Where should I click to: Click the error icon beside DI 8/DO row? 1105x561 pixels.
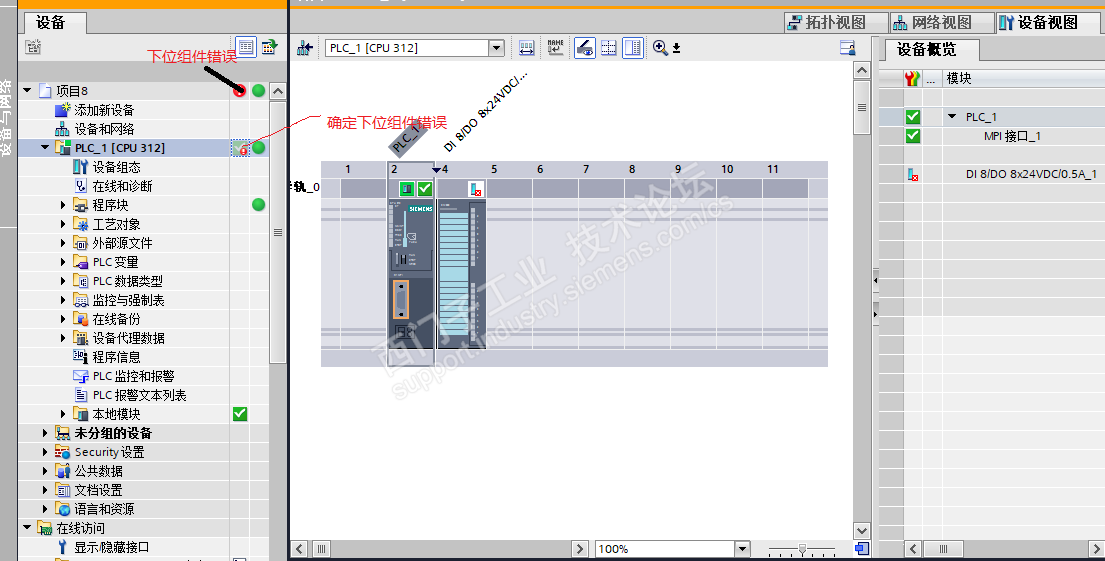(913, 174)
